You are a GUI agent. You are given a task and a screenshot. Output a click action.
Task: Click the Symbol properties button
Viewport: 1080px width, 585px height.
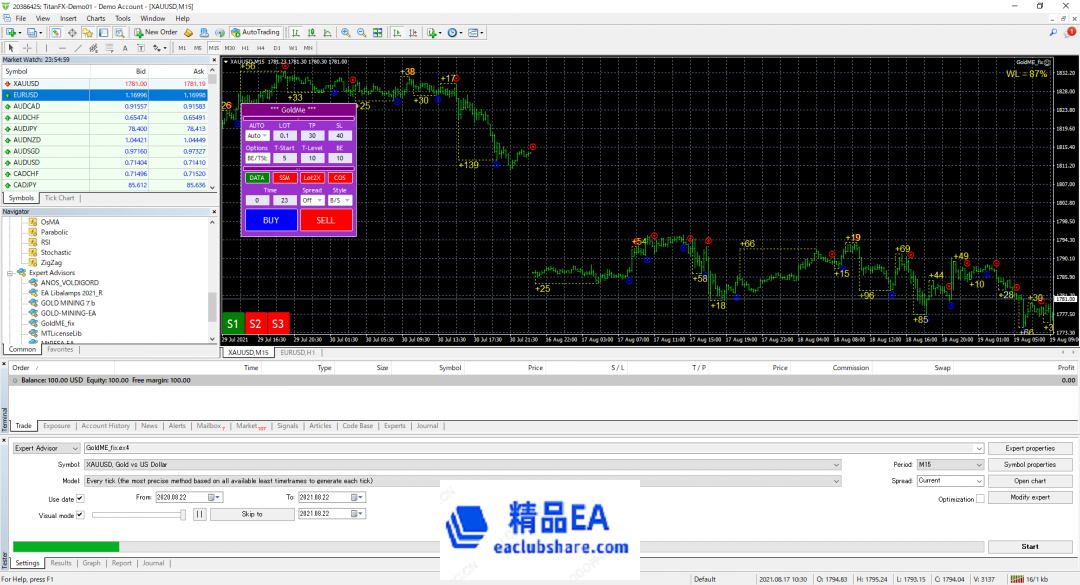click(1030, 464)
